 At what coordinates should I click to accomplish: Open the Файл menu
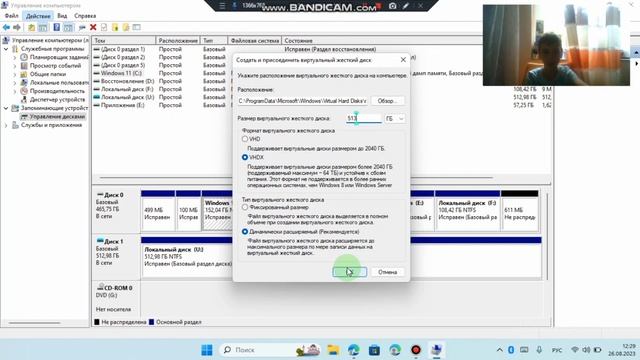[11, 16]
